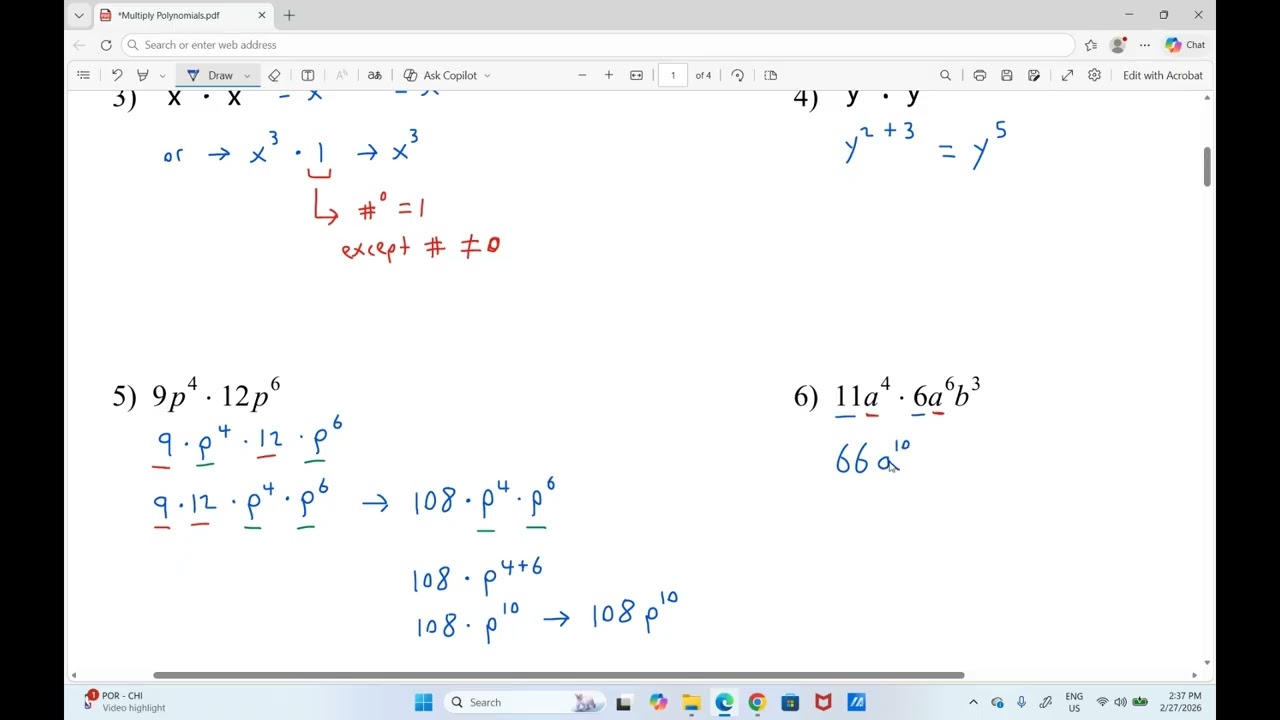
Task: Zoom out the PDF
Action: point(582,75)
